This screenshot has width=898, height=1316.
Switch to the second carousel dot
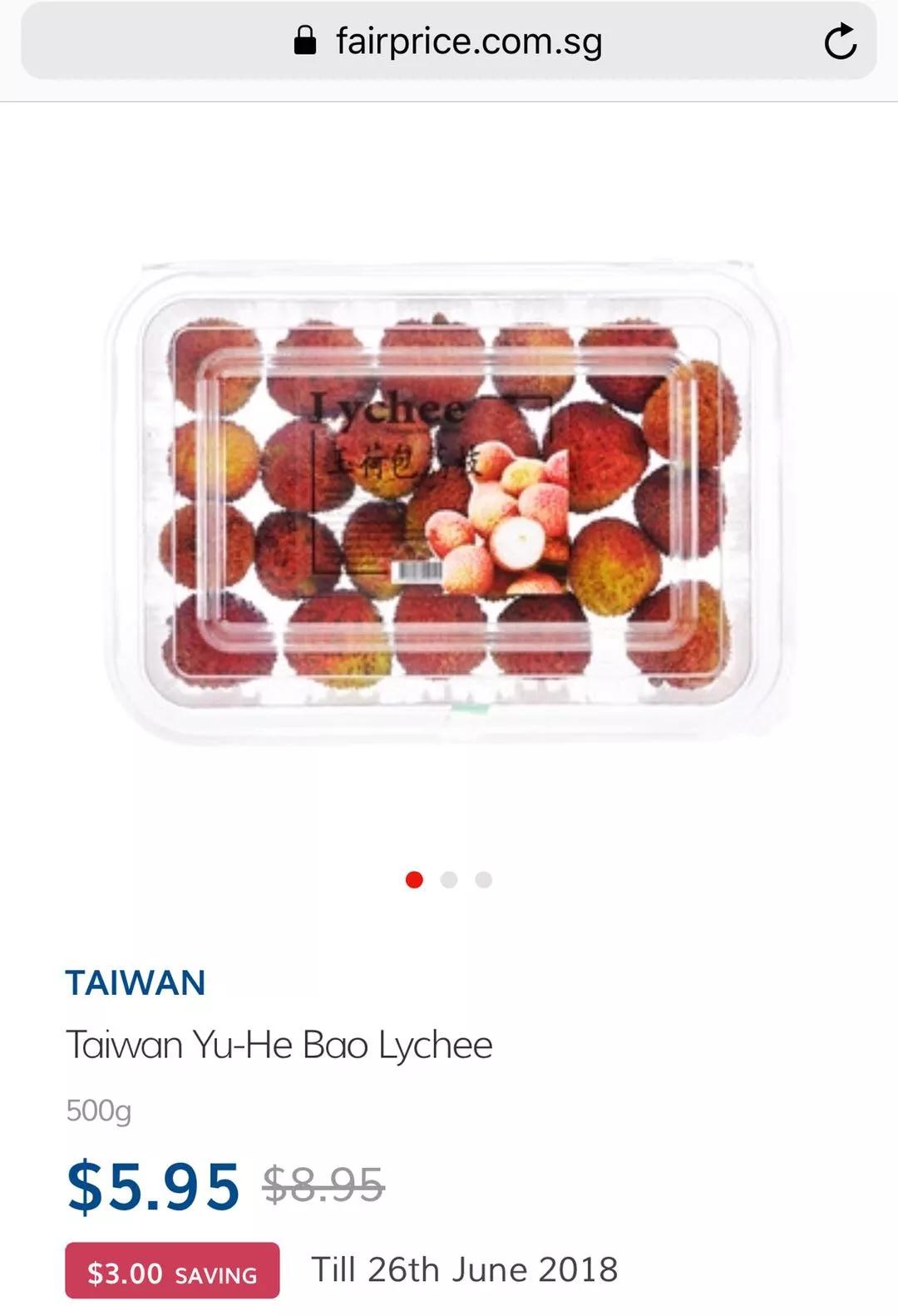[x=449, y=879]
